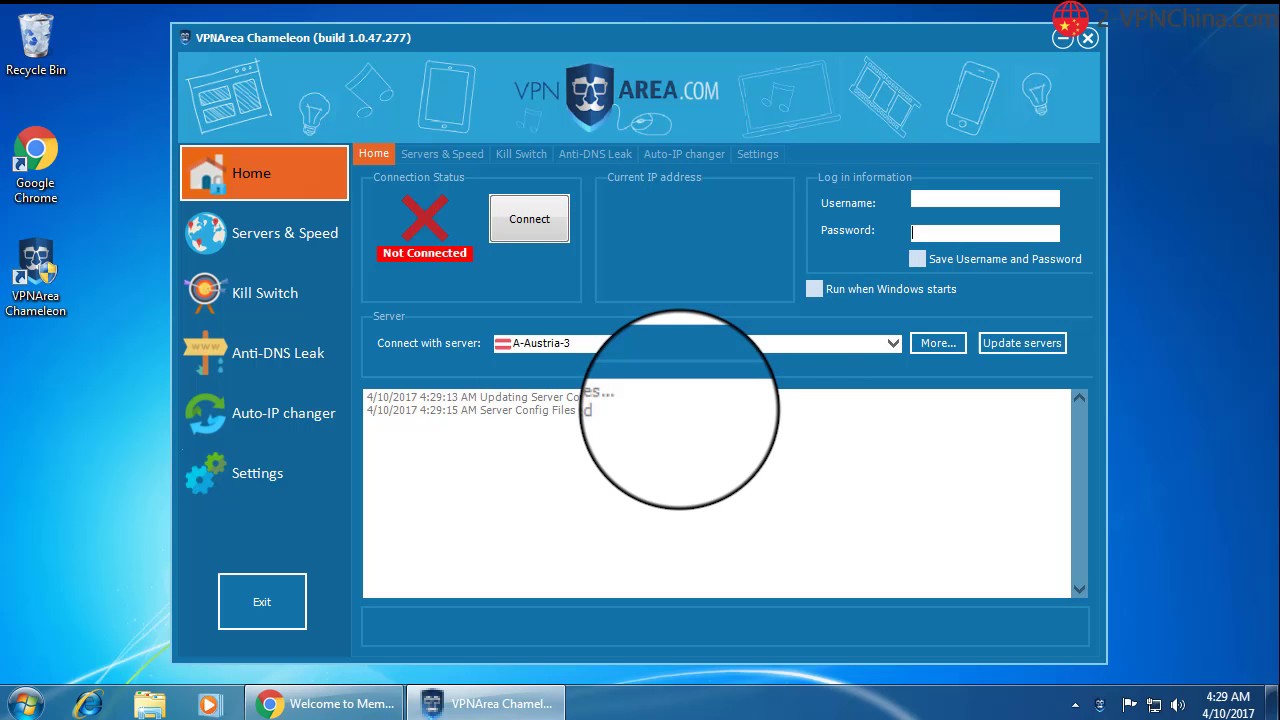Image resolution: width=1280 pixels, height=720 pixels.
Task: Switch to the Home tab
Action: 374,154
